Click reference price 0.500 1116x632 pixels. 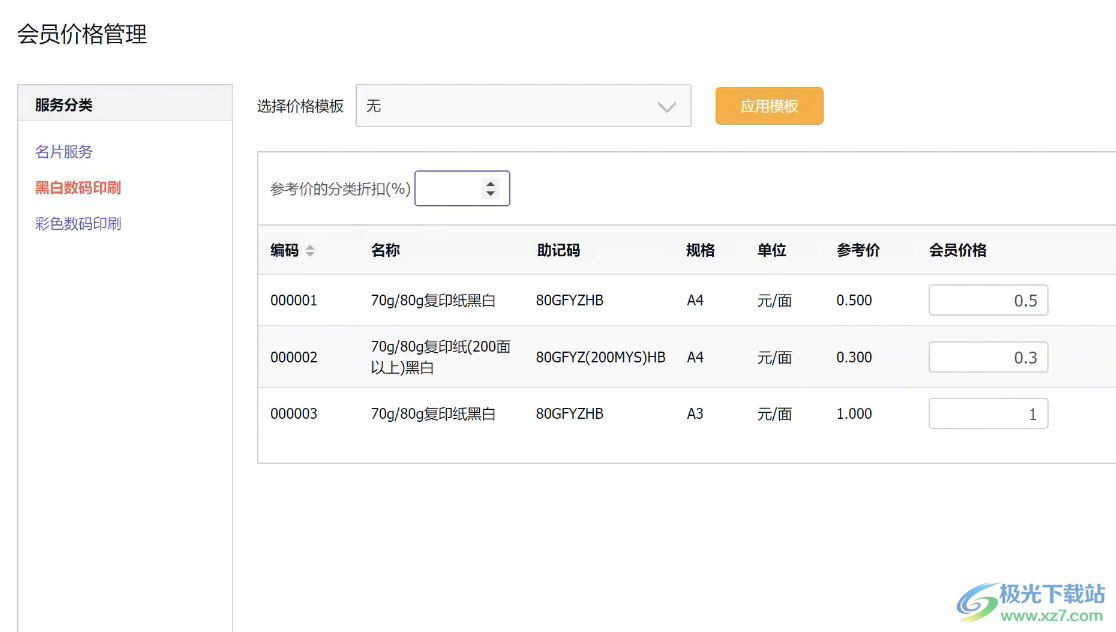tap(854, 300)
